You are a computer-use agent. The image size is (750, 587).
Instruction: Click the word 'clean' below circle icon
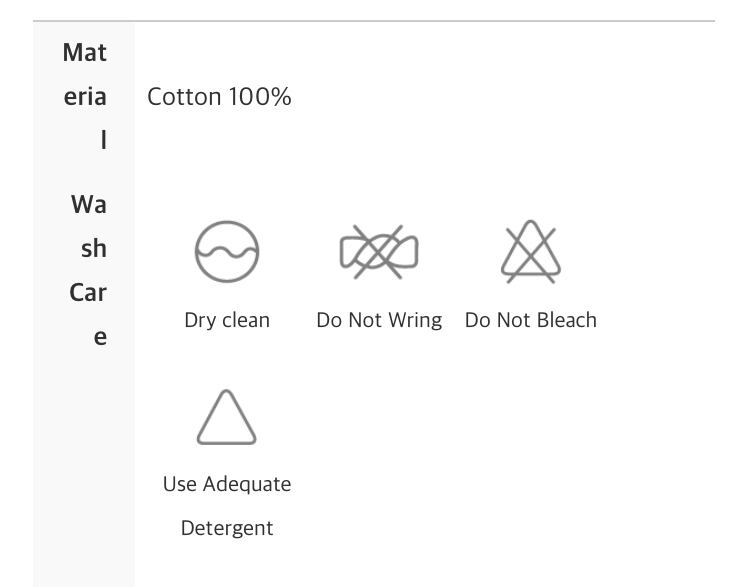[245, 320]
